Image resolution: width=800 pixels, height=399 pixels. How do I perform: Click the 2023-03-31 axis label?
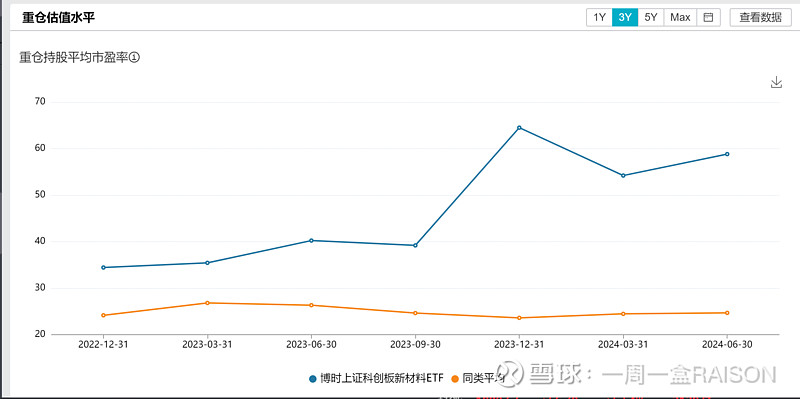207,344
